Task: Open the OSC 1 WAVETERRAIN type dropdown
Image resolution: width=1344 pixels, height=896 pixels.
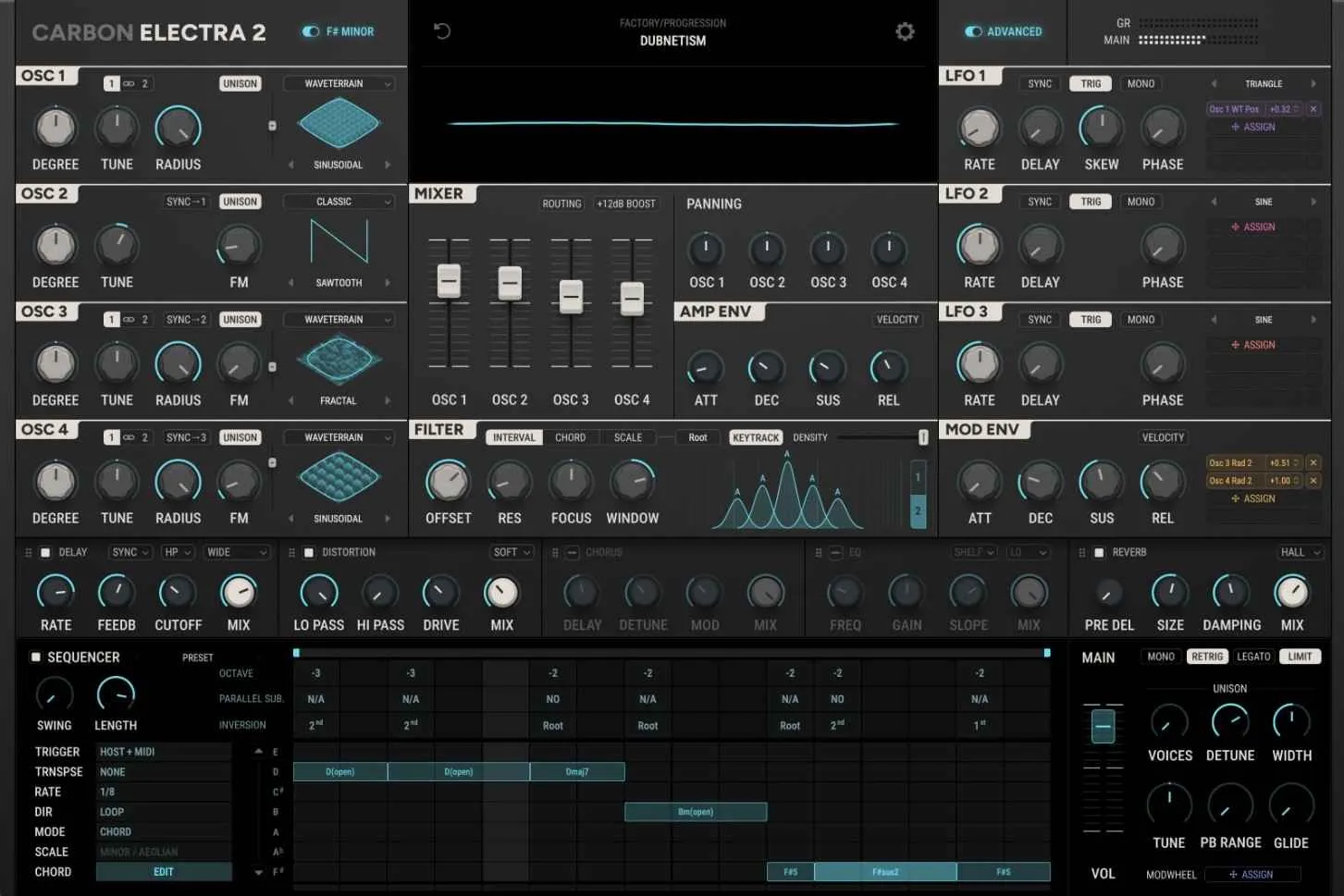Action: tap(339, 84)
